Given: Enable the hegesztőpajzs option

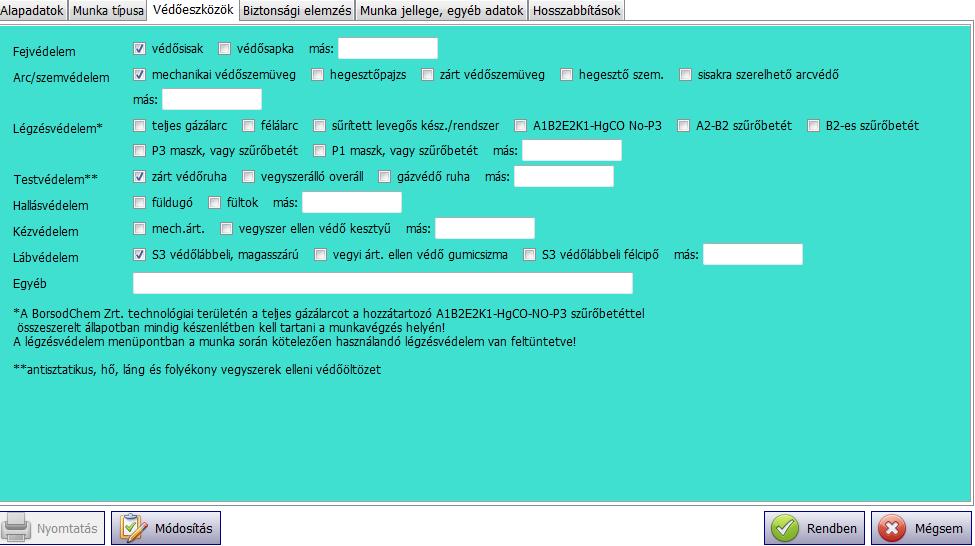Looking at the screenshot, I should pyautogui.click(x=318, y=75).
